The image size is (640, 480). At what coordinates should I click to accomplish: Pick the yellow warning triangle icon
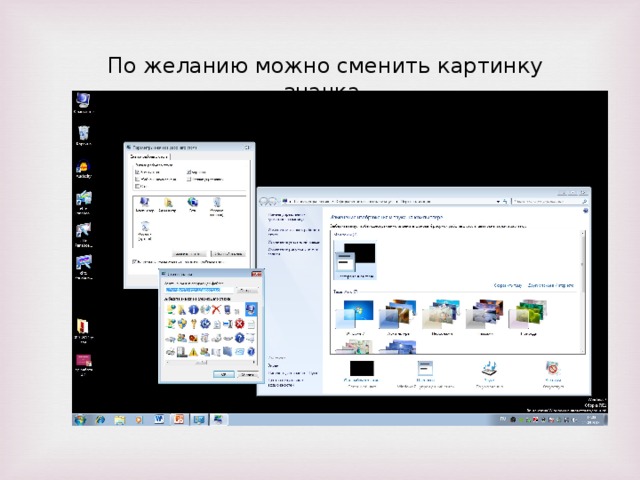(193, 351)
